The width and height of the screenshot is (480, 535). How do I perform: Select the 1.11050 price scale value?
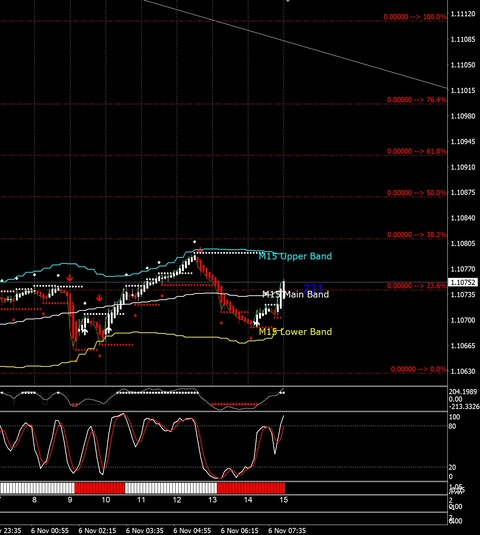[x=463, y=65]
